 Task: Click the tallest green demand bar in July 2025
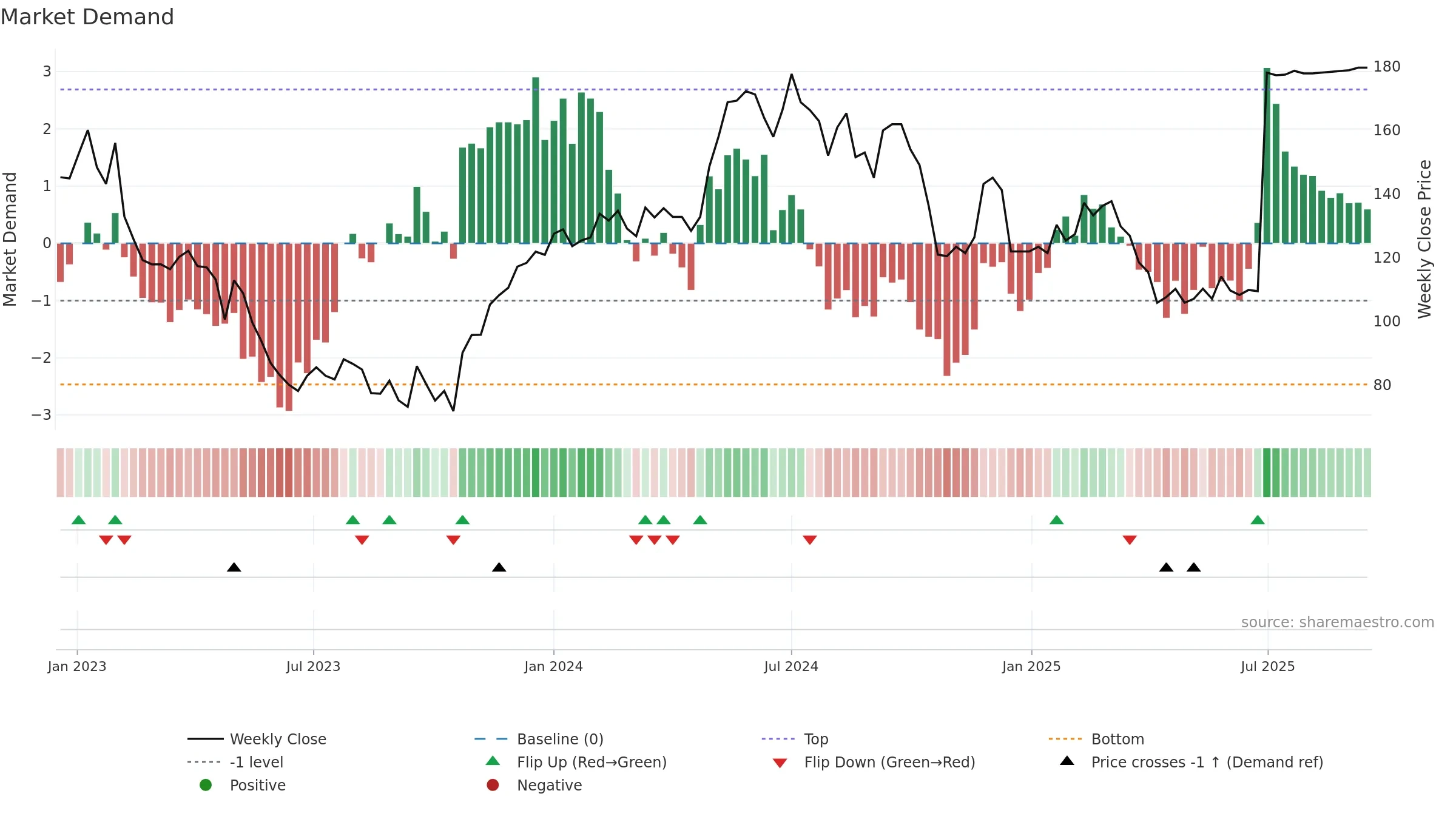point(1267,155)
